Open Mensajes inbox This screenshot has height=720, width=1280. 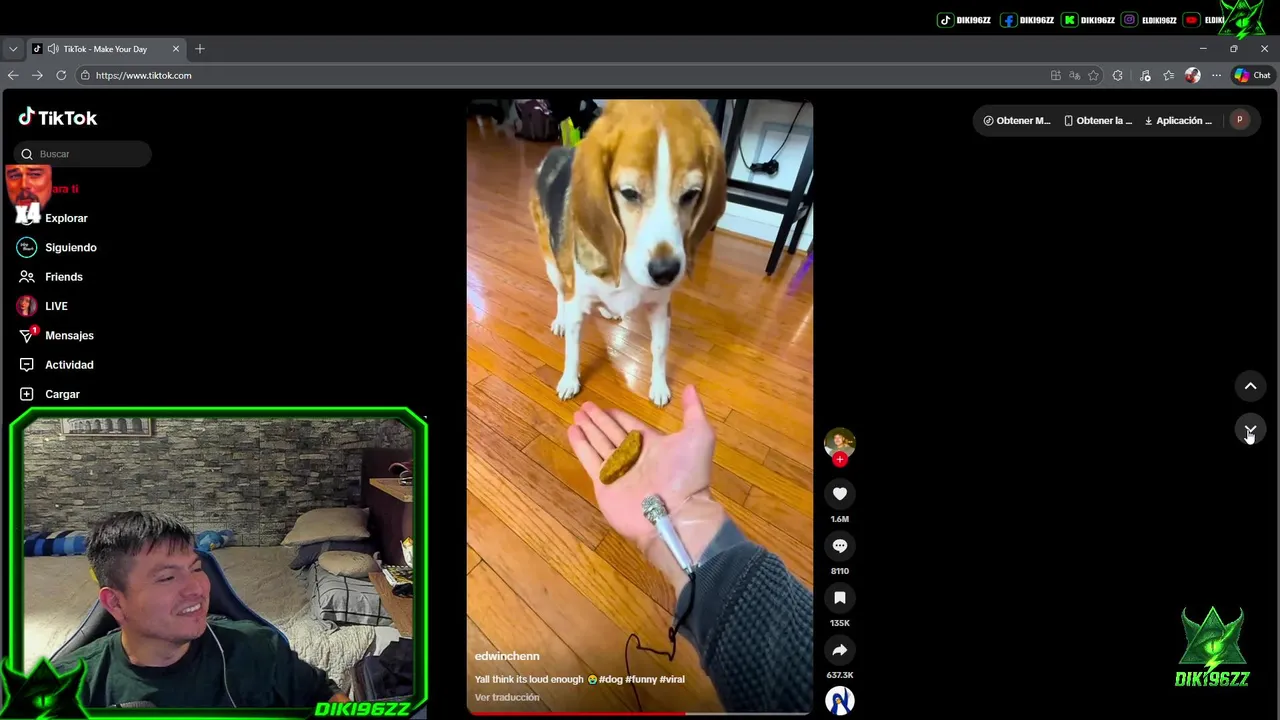coord(69,335)
